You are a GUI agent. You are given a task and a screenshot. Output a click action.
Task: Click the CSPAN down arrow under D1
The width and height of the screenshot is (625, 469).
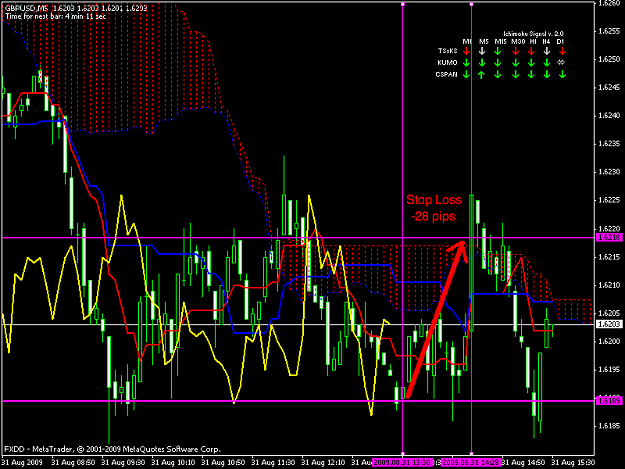tap(562, 75)
